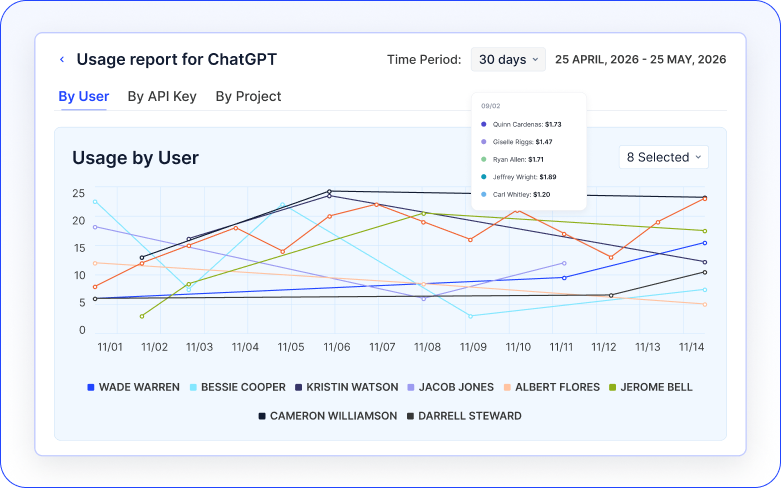Click the Usage by User heading
Viewport: 781px width, 488px height.
(135, 158)
